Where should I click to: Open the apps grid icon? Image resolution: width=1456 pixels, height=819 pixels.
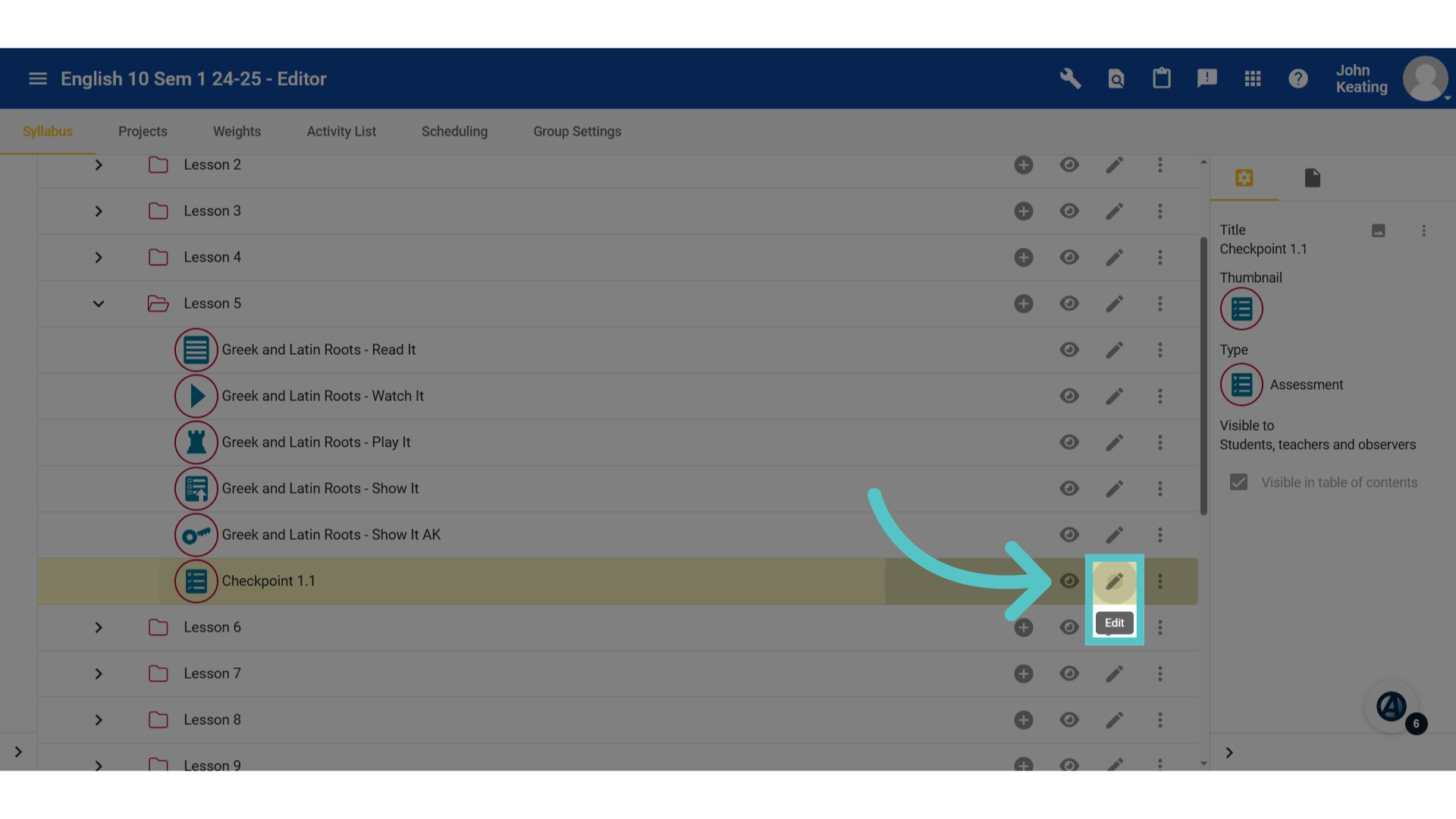tap(1253, 79)
